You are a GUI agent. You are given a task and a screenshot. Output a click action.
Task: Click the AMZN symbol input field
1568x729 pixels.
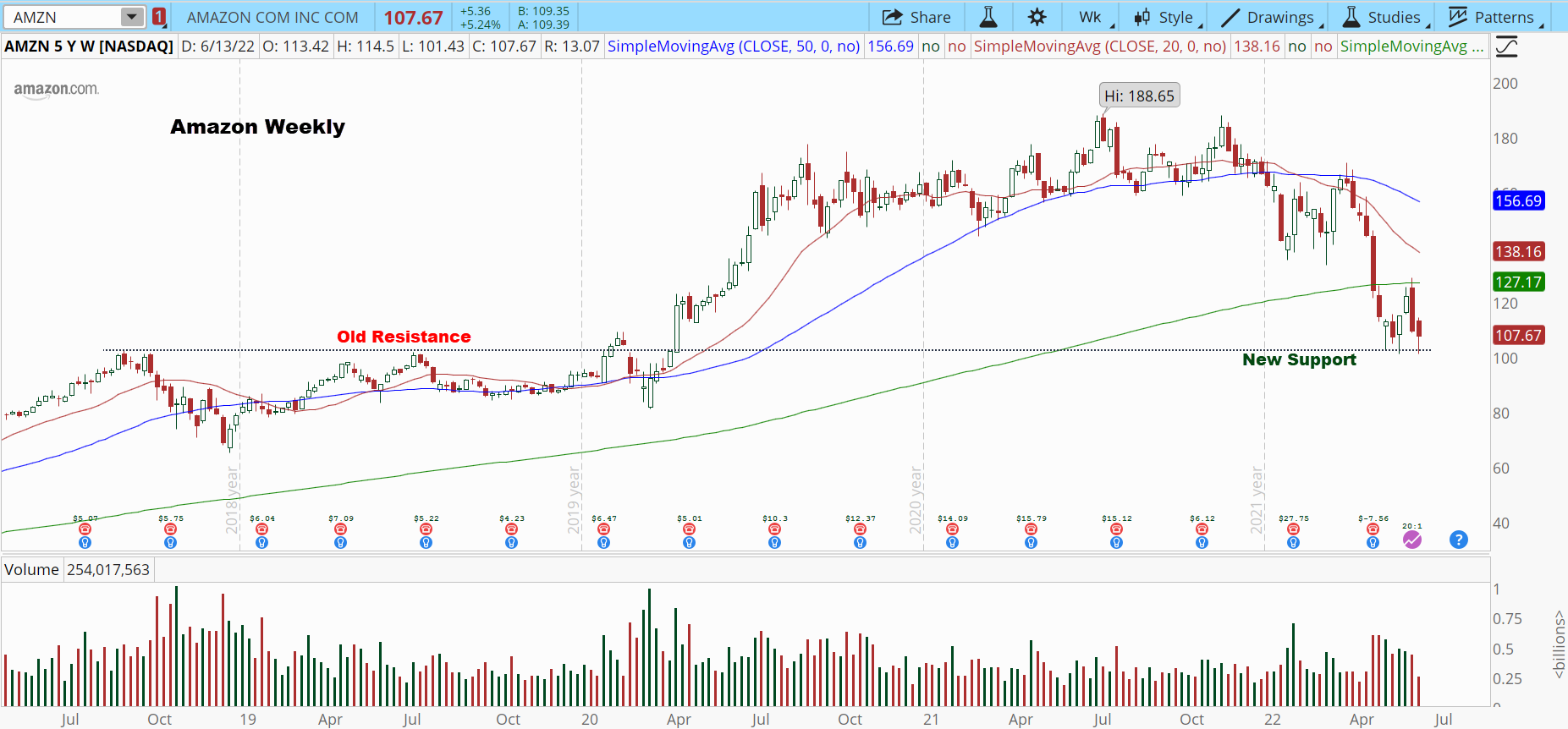63,17
